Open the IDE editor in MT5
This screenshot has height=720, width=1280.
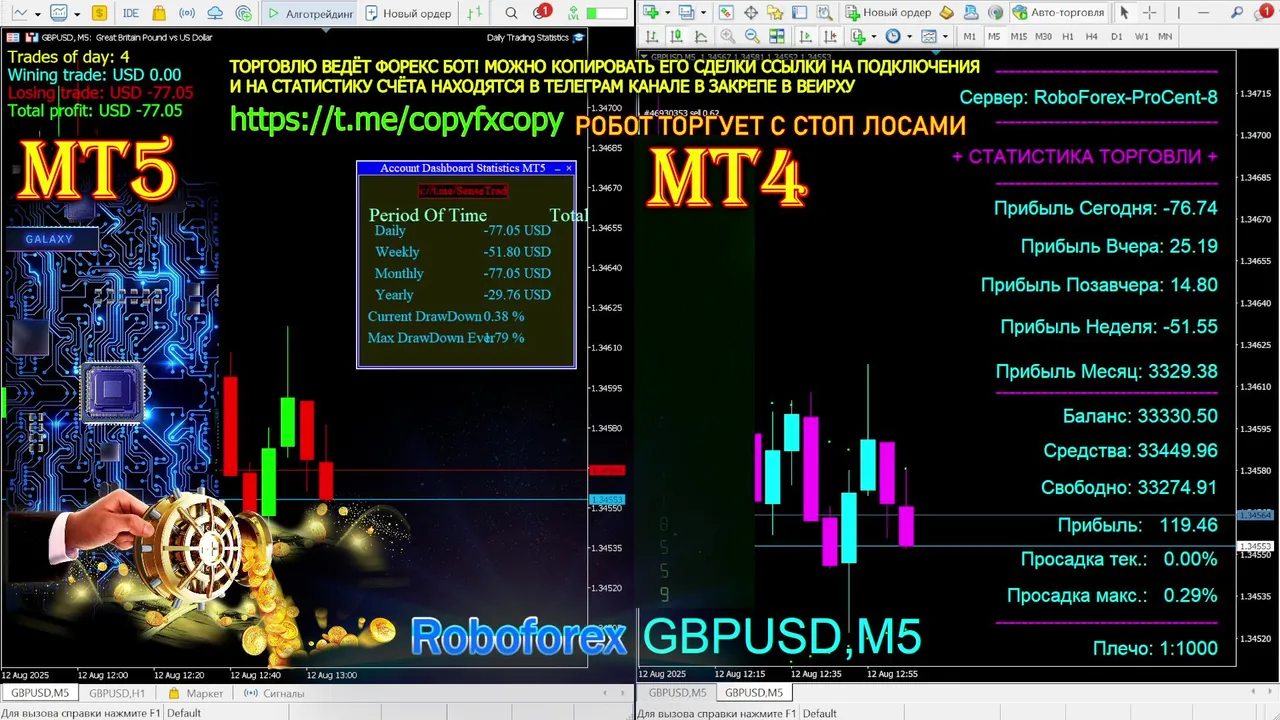tap(131, 13)
